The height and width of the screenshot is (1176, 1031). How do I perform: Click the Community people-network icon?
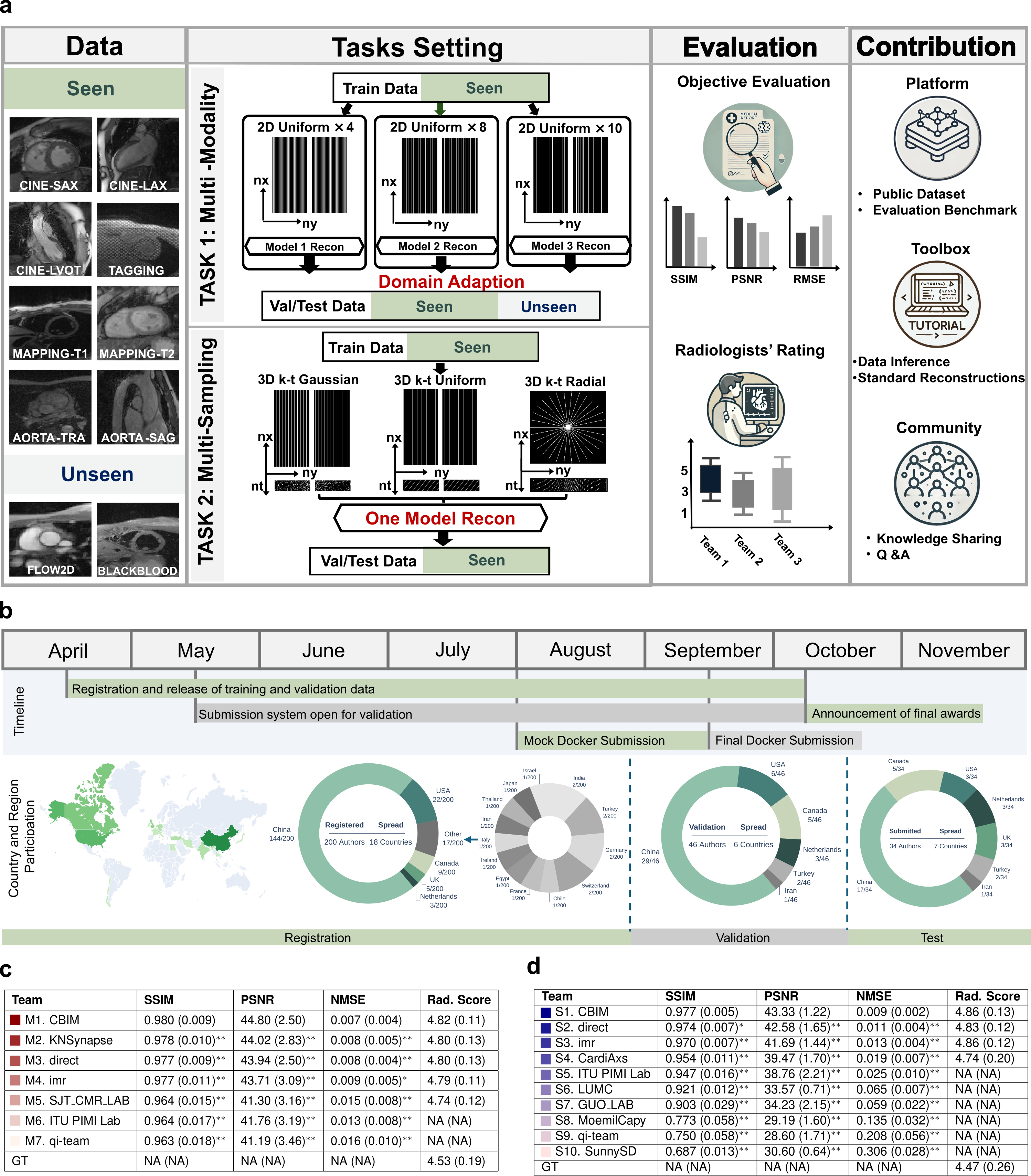pyautogui.click(x=937, y=483)
